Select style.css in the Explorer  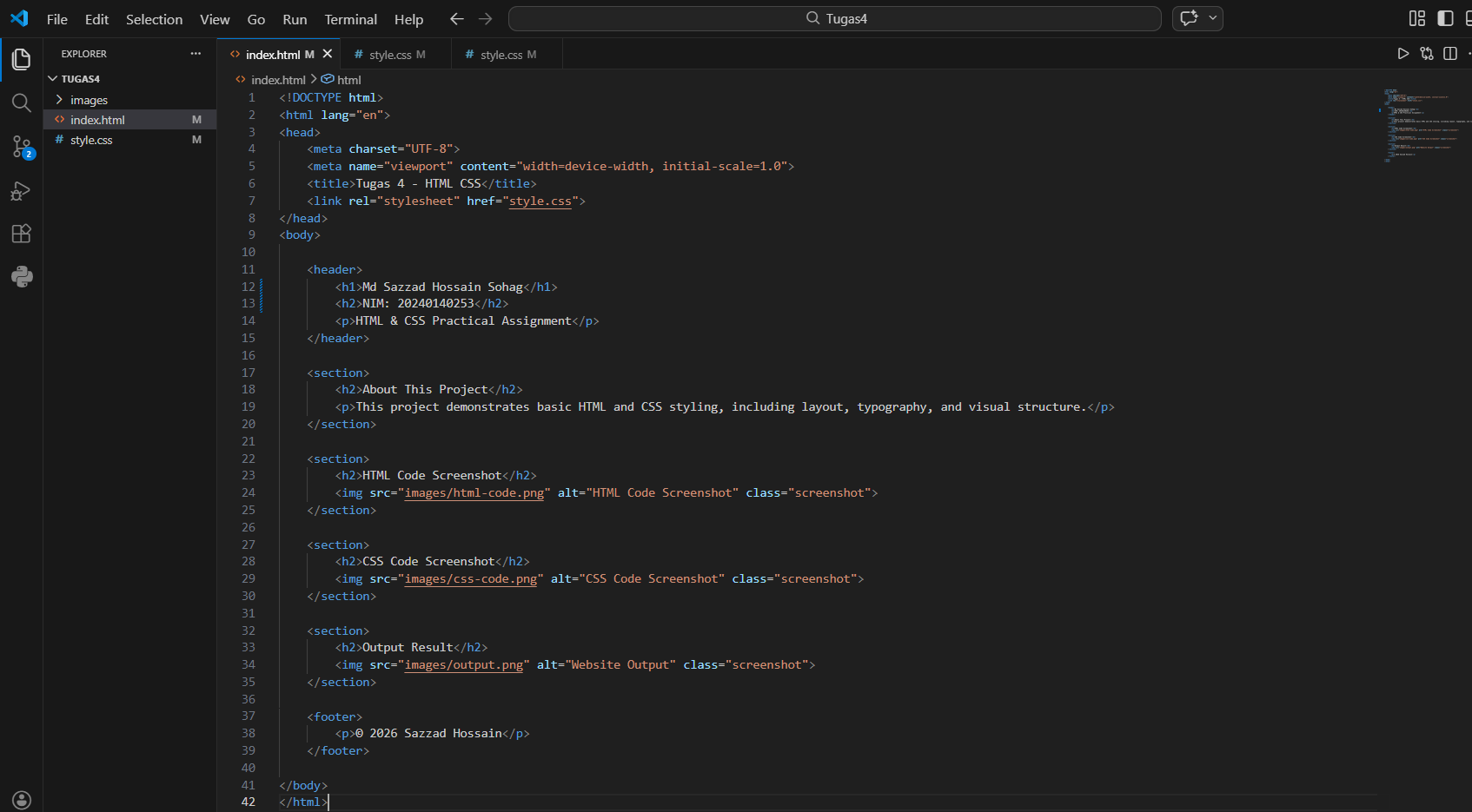[93, 140]
